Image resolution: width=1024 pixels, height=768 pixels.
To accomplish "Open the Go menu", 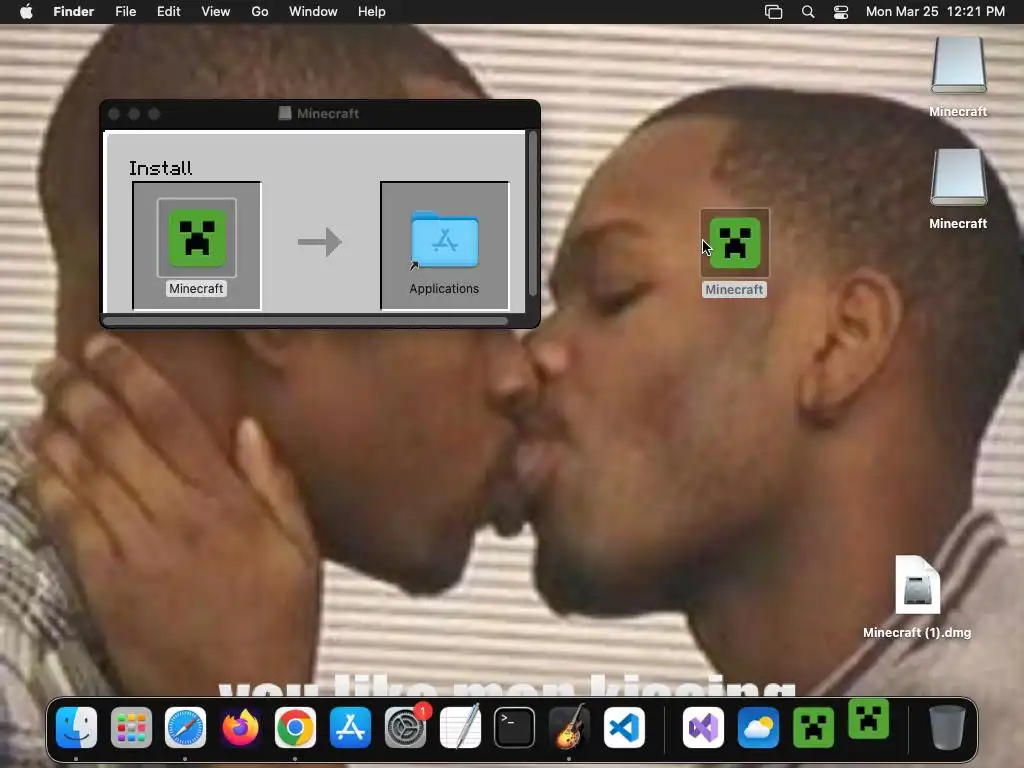I will point(260,12).
